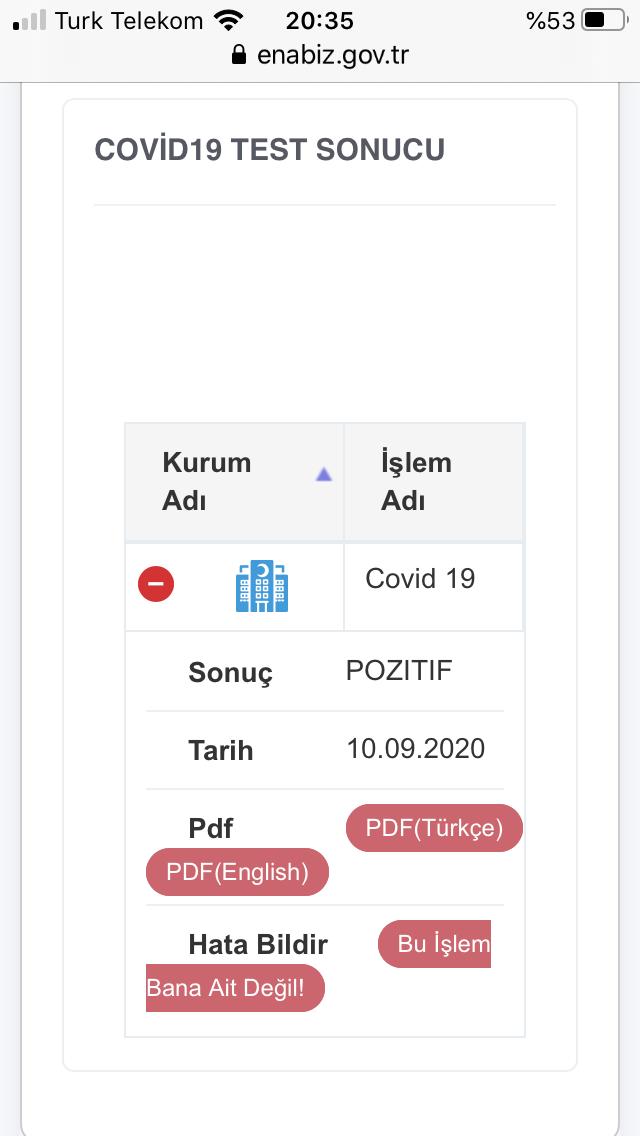
Task: Click the Covid 19 table cell
Action: pyautogui.click(x=420, y=579)
